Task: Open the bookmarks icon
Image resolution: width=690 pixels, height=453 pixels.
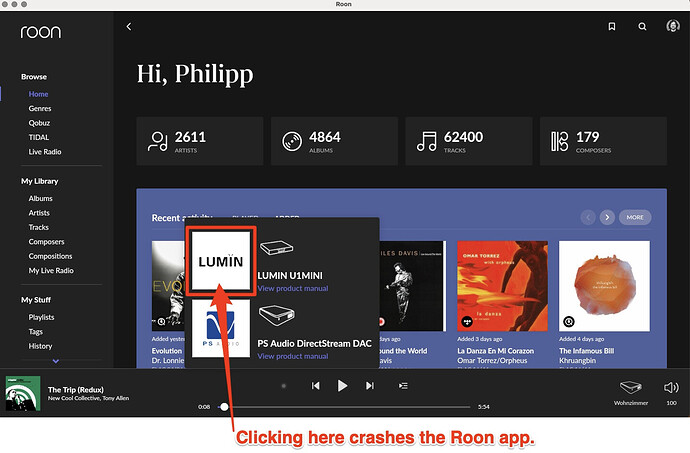Action: [x=611, y=27]
